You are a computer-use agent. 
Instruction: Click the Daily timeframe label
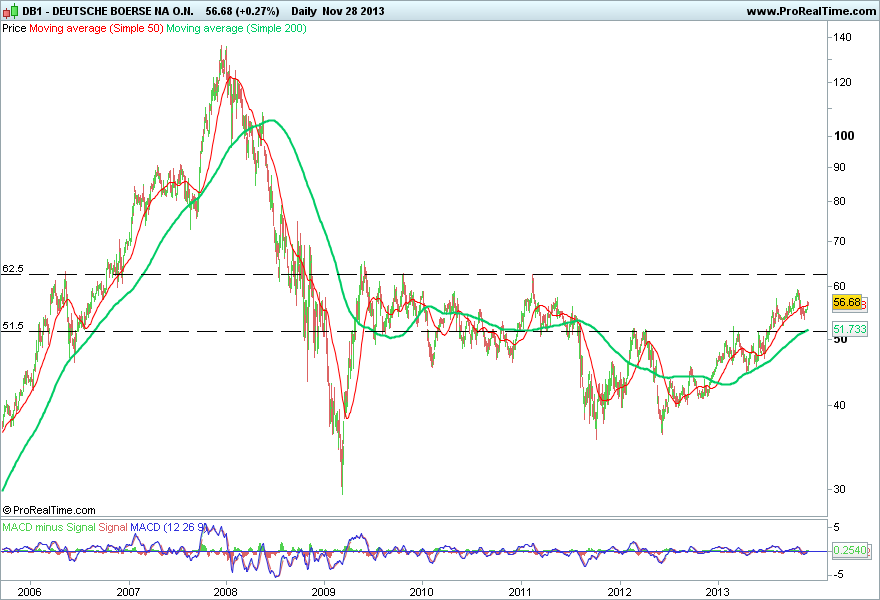[x=304, y=11]
